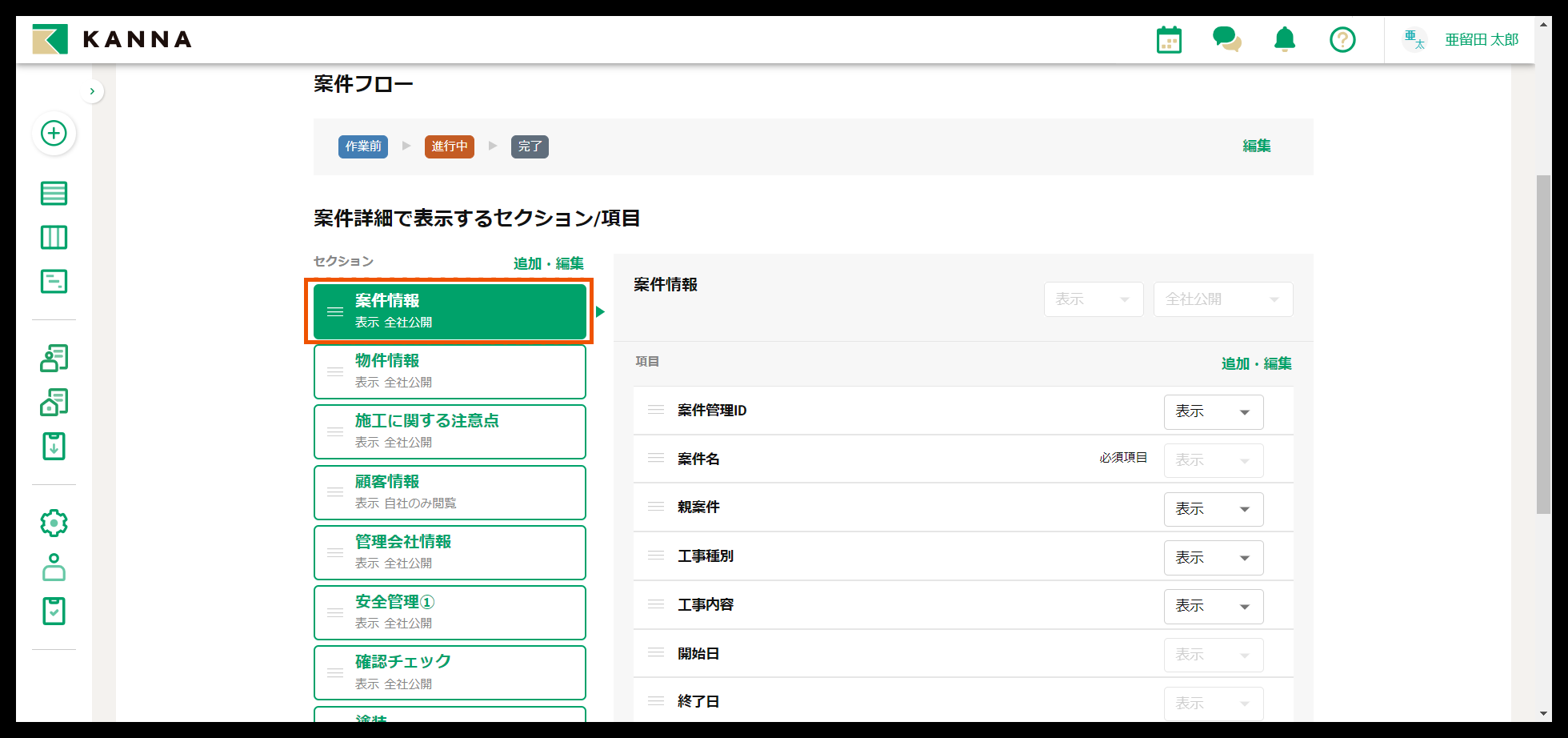Open the mobile app download icon in the sidebar
Screen dimensions: 1568x738
click(x=54, y=446)
